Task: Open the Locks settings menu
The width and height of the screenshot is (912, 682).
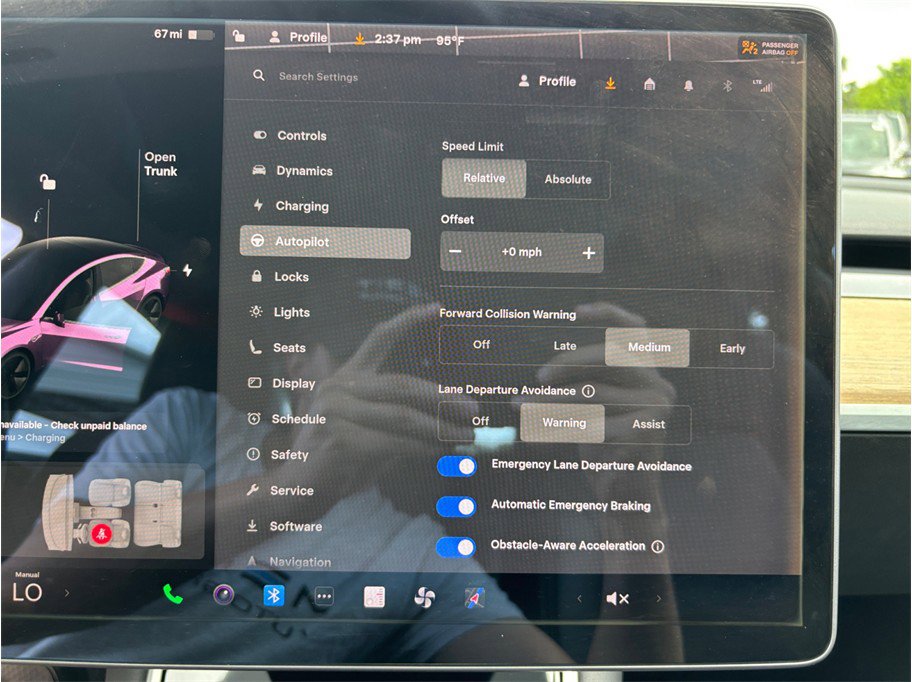Action: [280, 277]
